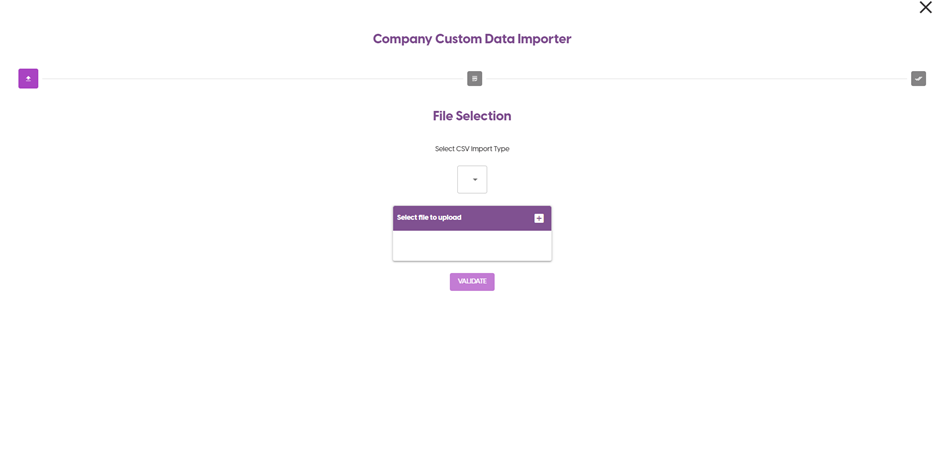Select the third wizard step indicator
940x457 pixels.
coord(918,79)
